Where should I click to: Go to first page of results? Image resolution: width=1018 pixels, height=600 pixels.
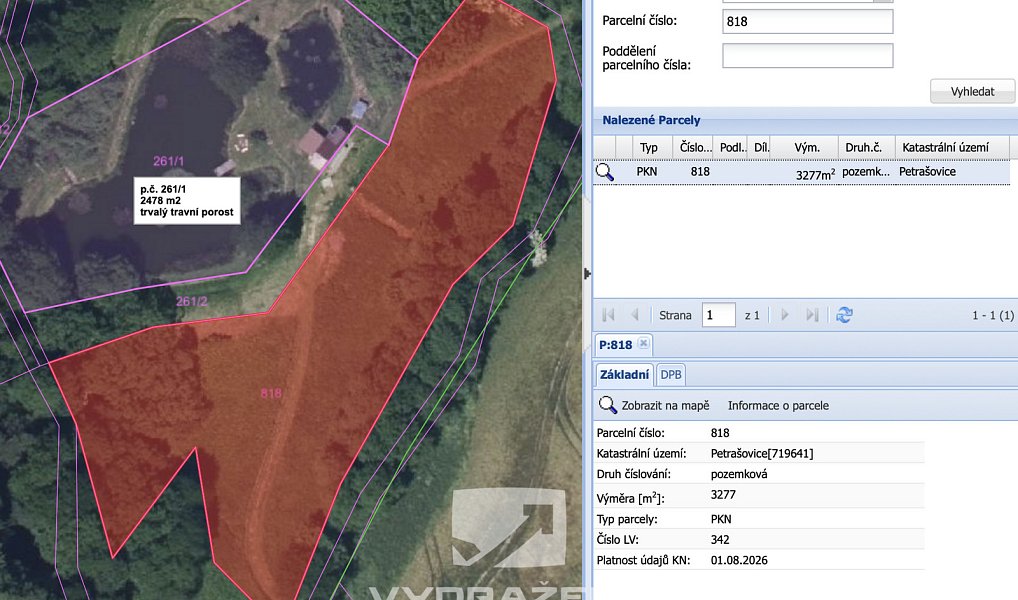coord(608,315)
